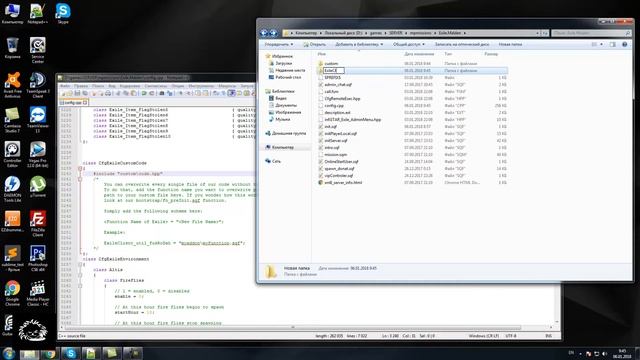Open Поиск menu in Notepad++
Image resolution: width=640 pixels, height=360 pixels.
click(x=98, y=86)
